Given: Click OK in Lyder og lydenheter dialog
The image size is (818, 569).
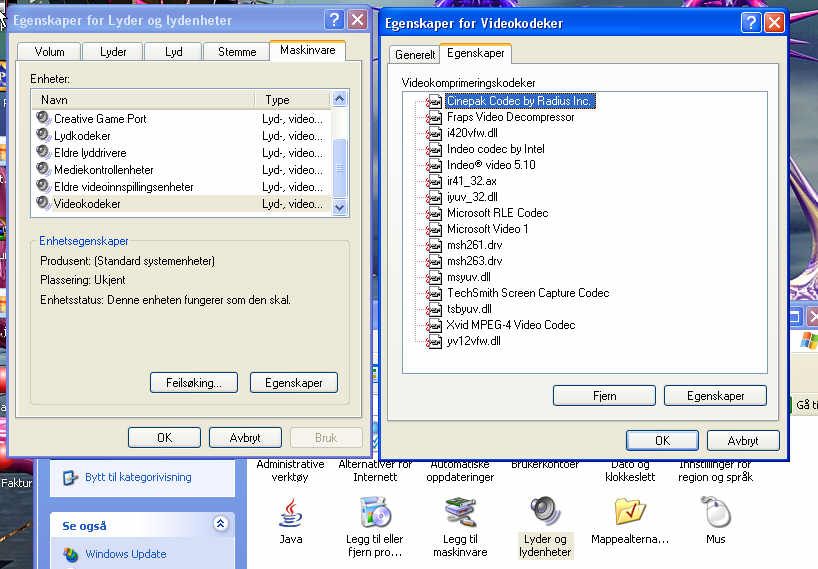Looking at the screenshot, I should pyautogui.click(x=164, y=438).
